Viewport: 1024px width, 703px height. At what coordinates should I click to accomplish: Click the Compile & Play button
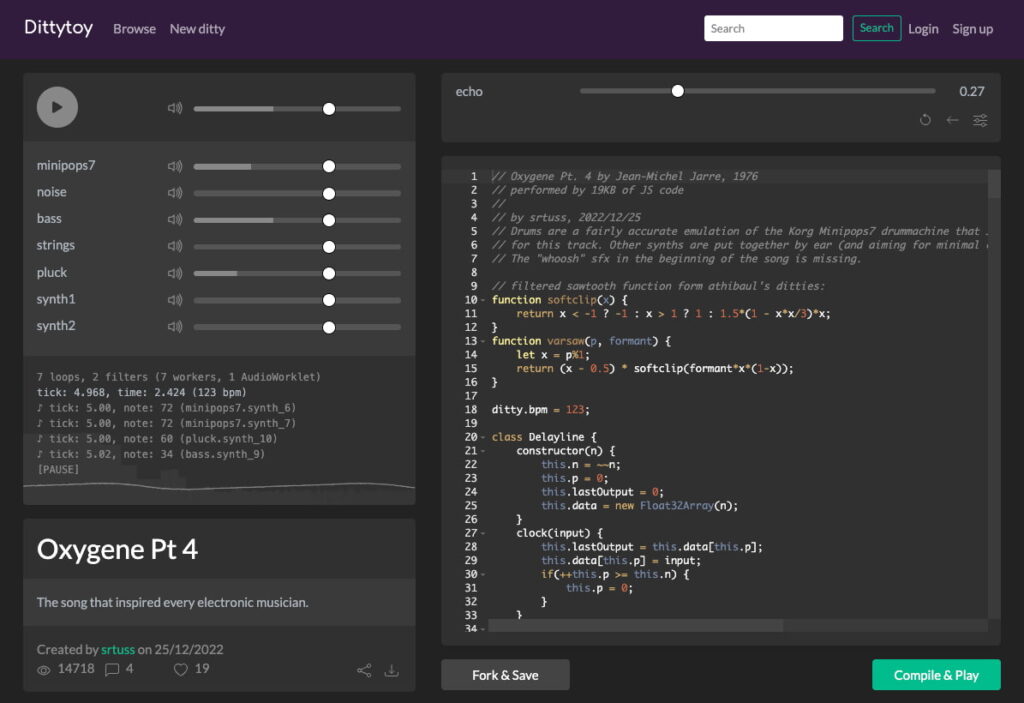click(x=936, y=675)
